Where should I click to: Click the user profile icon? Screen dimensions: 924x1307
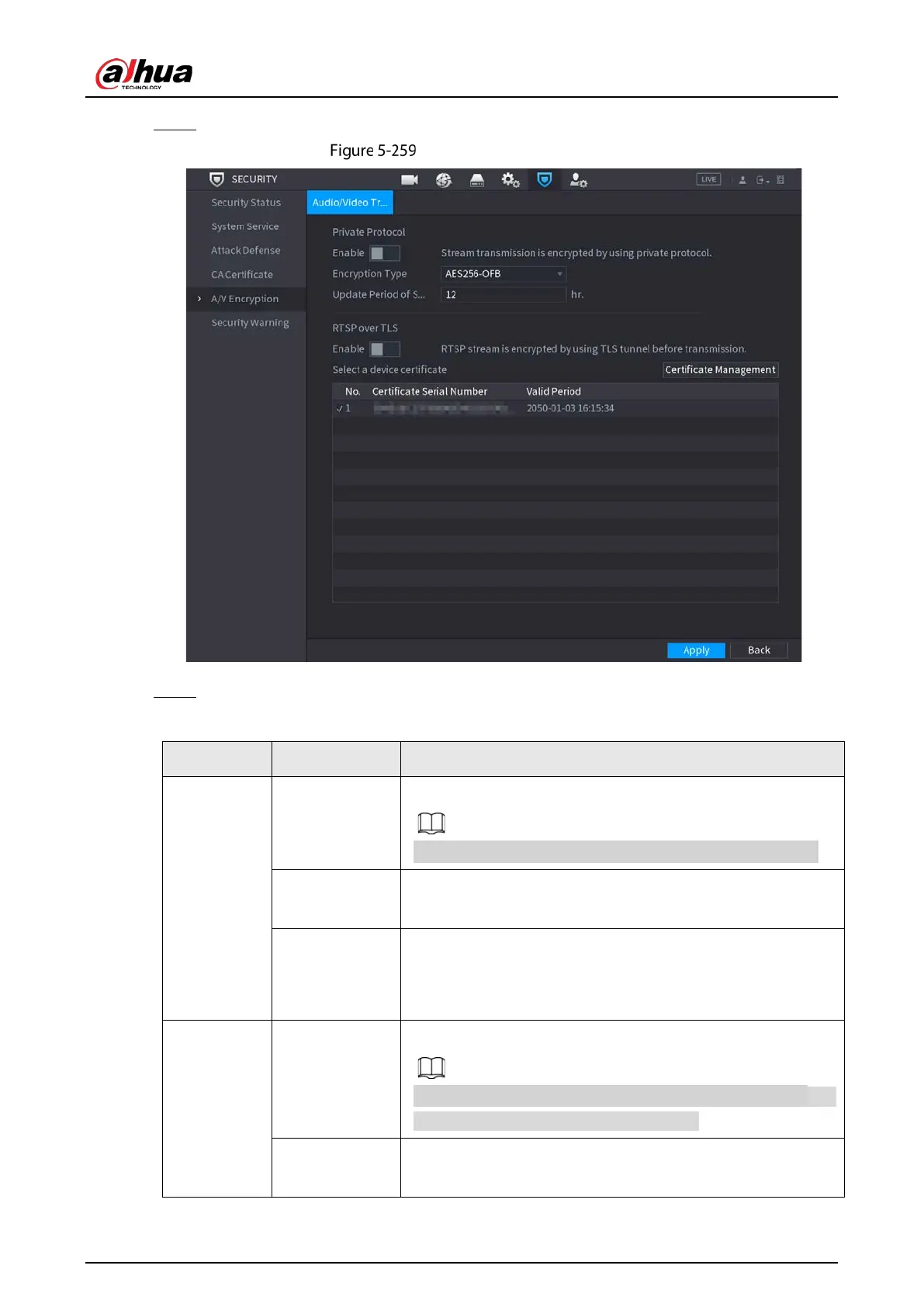click(x=742, y=180)
